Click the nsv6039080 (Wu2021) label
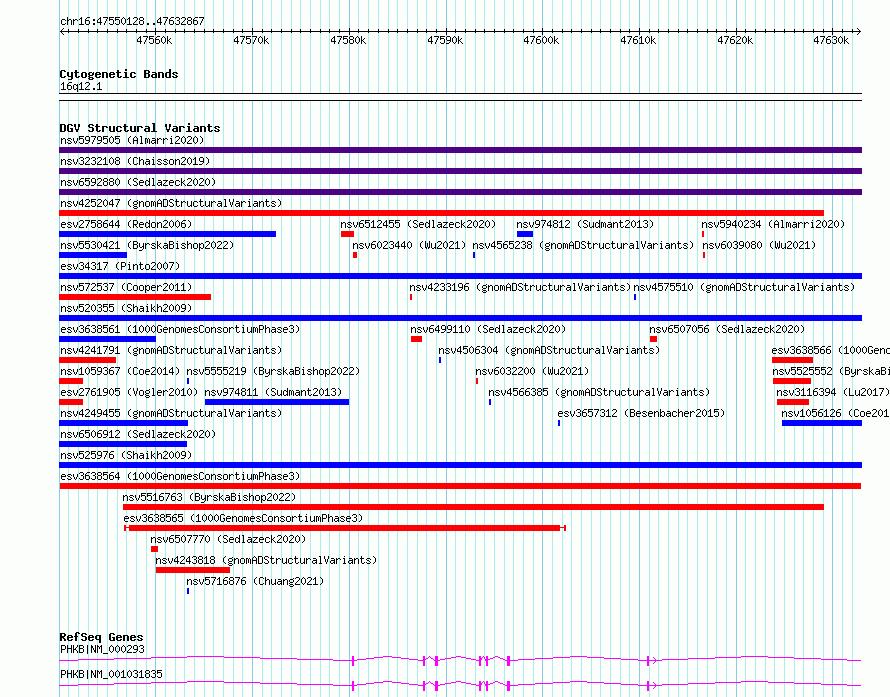 coord(759,245)
